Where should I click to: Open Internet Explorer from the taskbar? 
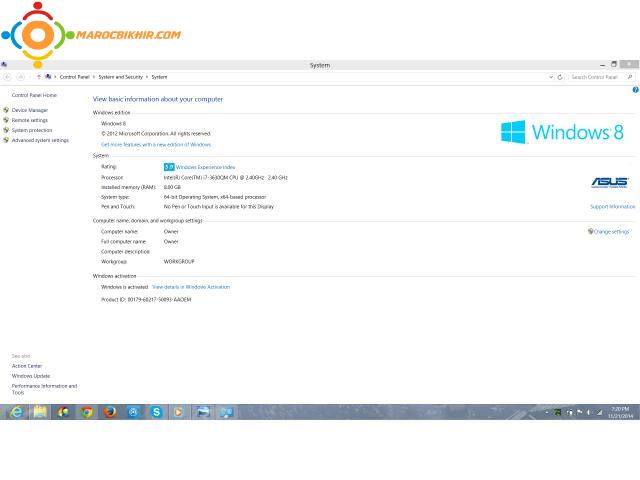pyautogui.click(x=16, y=412)
